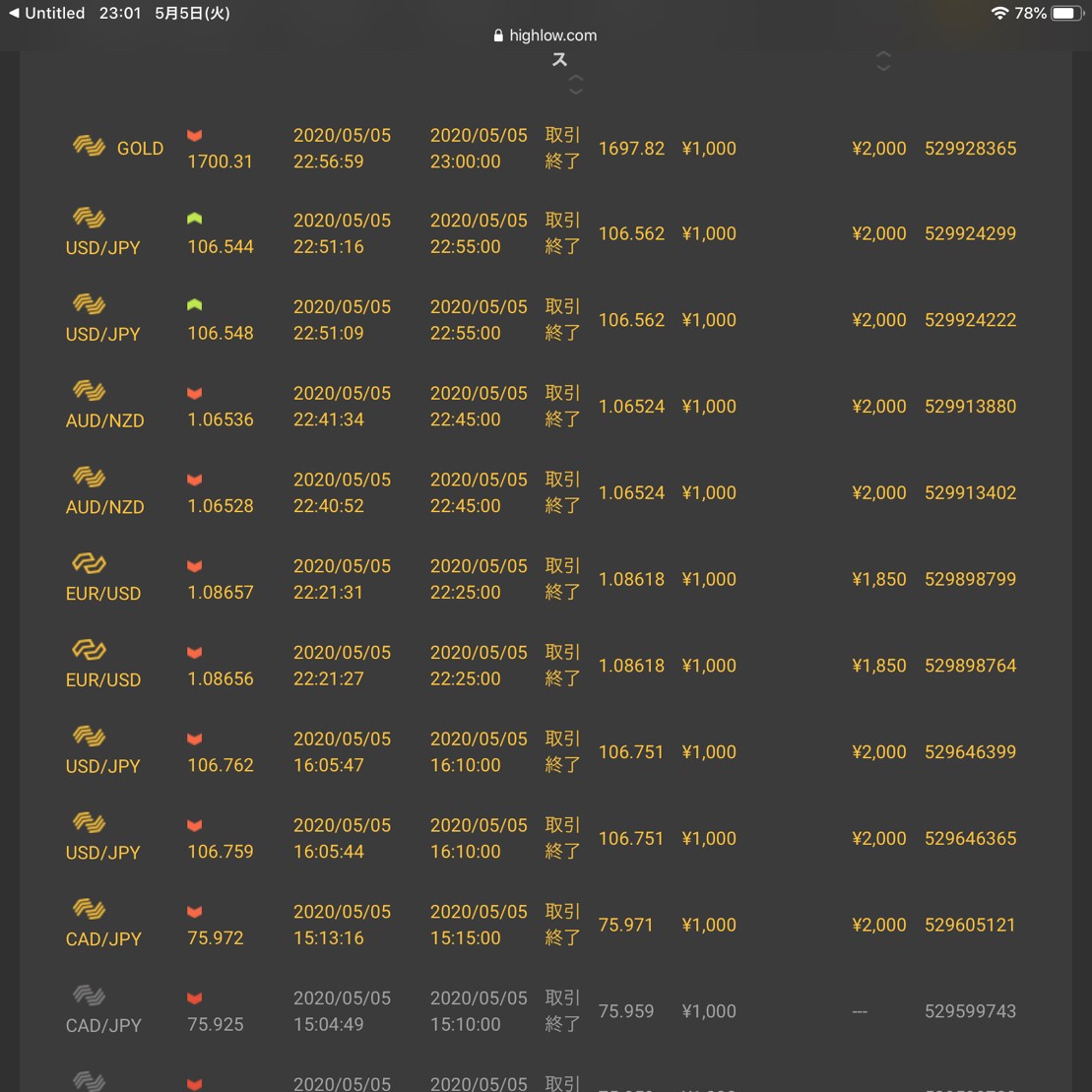Toggle sort arrows under the ス column header

pos(576,85)
